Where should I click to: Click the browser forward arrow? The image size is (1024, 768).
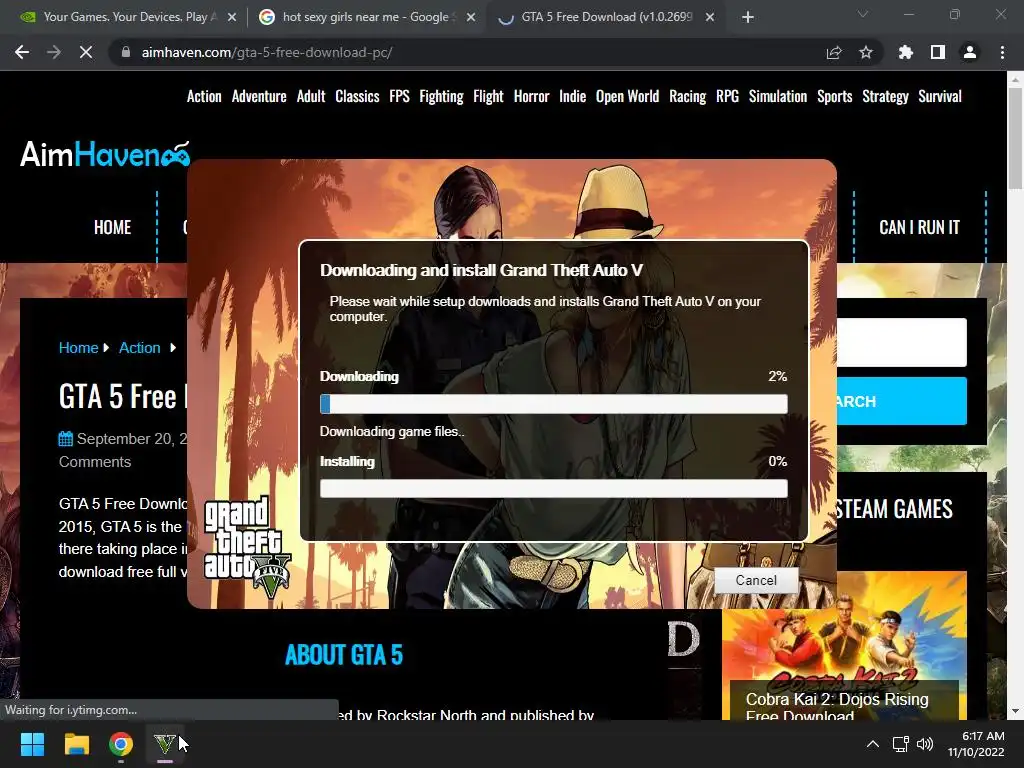pos(54,52)
